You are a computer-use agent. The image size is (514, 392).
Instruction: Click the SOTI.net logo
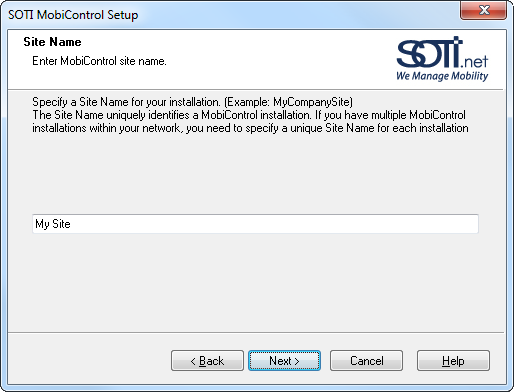pos(442,59)
